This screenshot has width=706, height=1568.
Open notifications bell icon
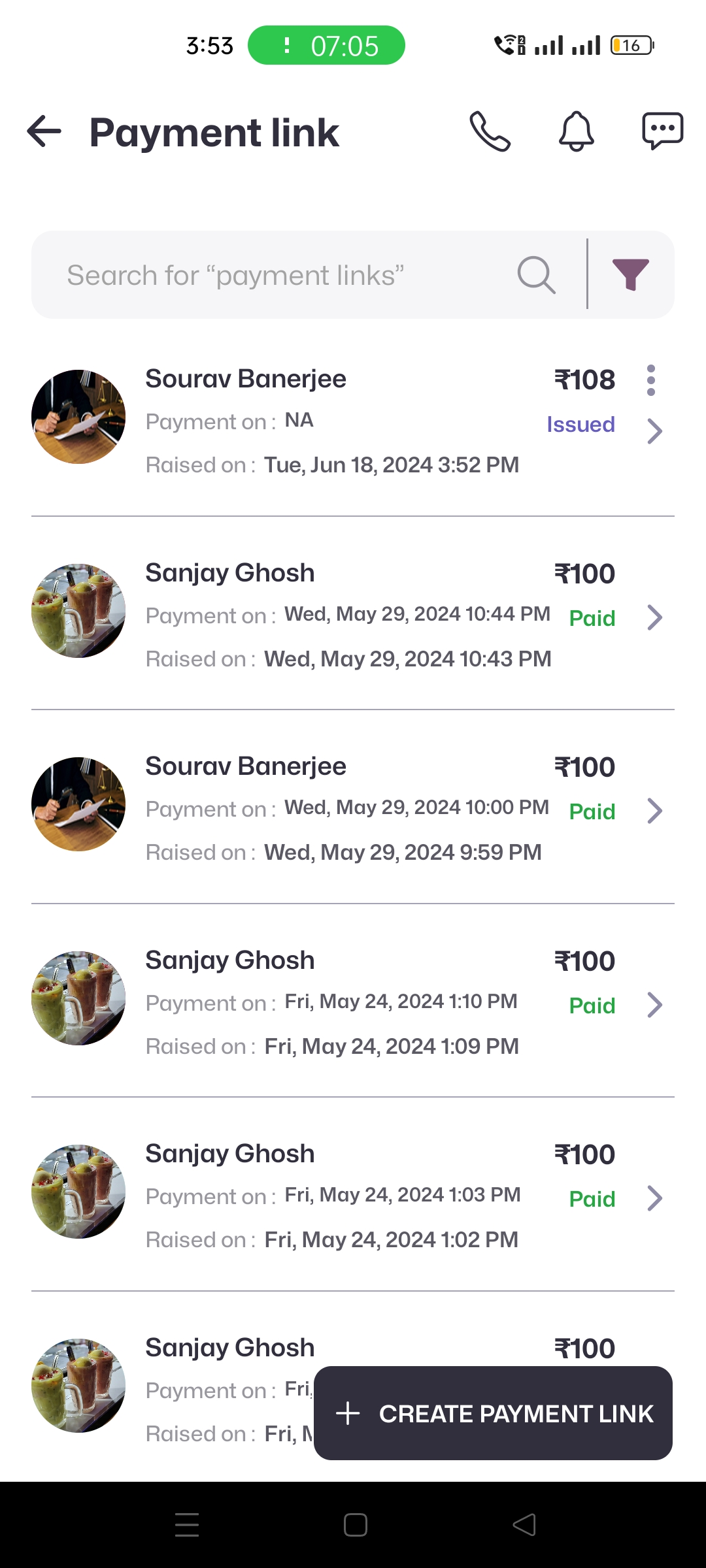point(576,131)
